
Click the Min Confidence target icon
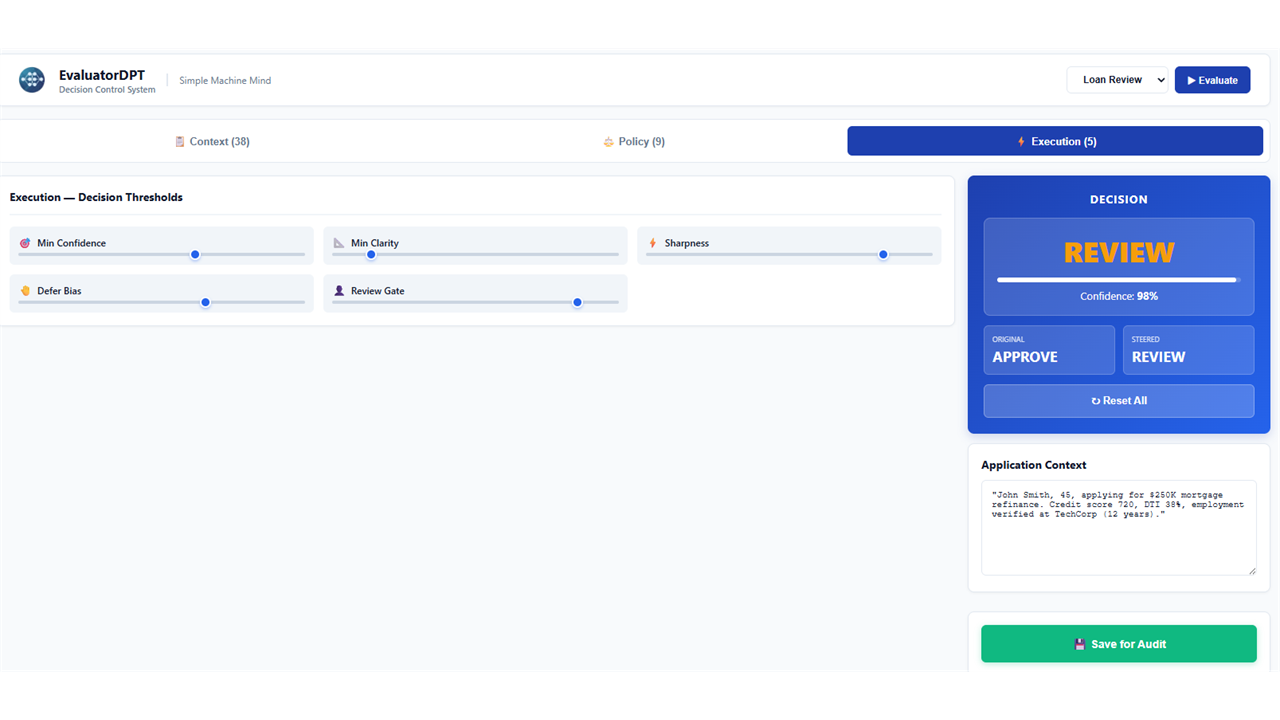tap(25, 243)
